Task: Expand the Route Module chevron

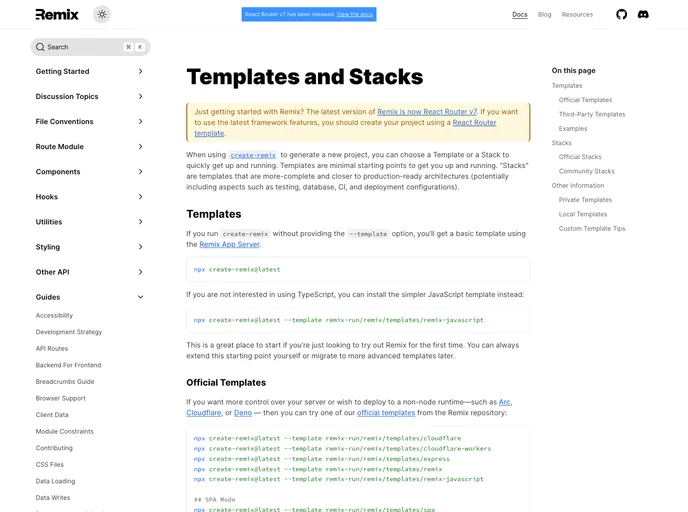Action: click(140, 146)
